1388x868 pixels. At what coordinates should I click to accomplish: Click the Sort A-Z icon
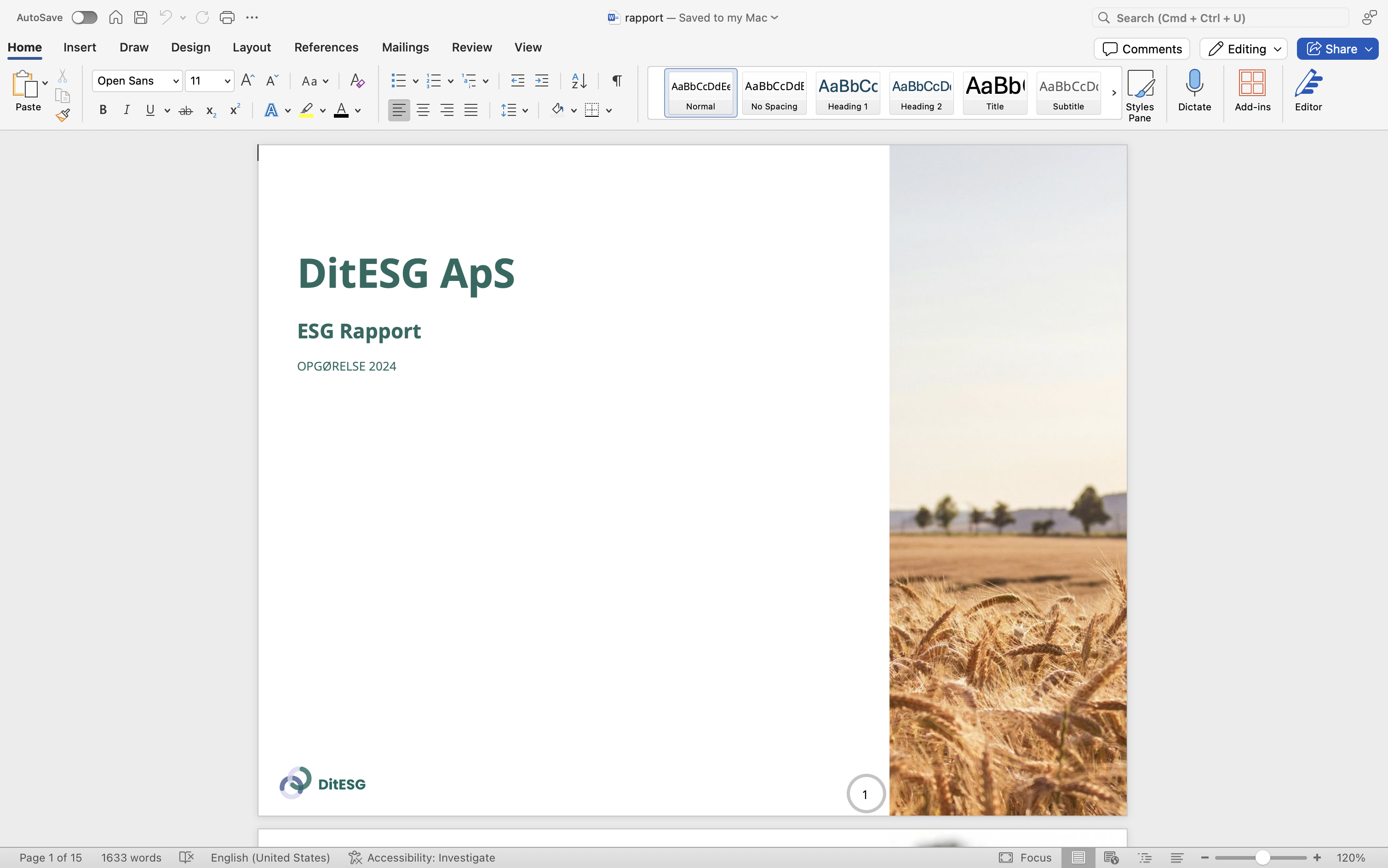[579, 81]
